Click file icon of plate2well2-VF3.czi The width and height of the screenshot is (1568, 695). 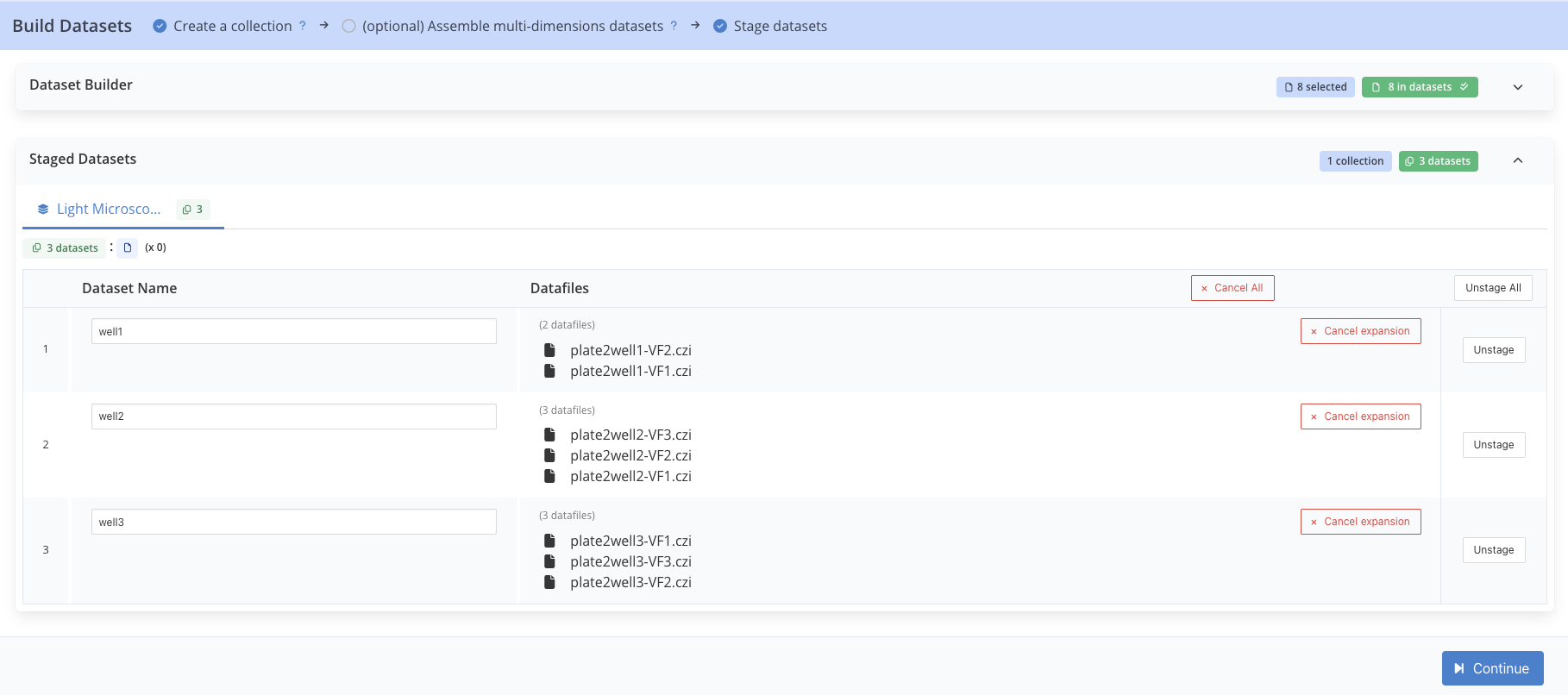tap(549, 435)
